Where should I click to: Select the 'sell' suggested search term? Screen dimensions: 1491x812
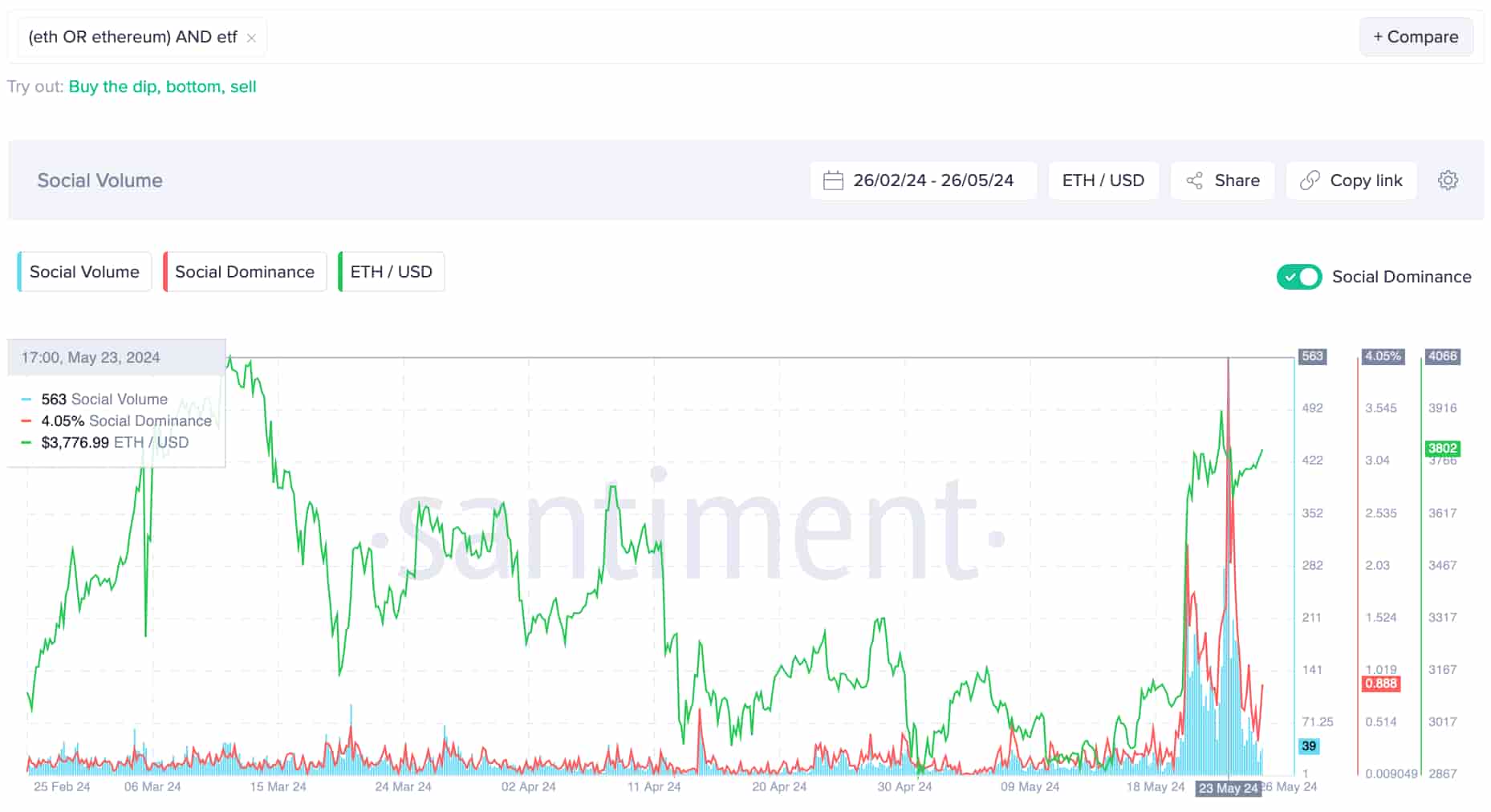[243, 87]
